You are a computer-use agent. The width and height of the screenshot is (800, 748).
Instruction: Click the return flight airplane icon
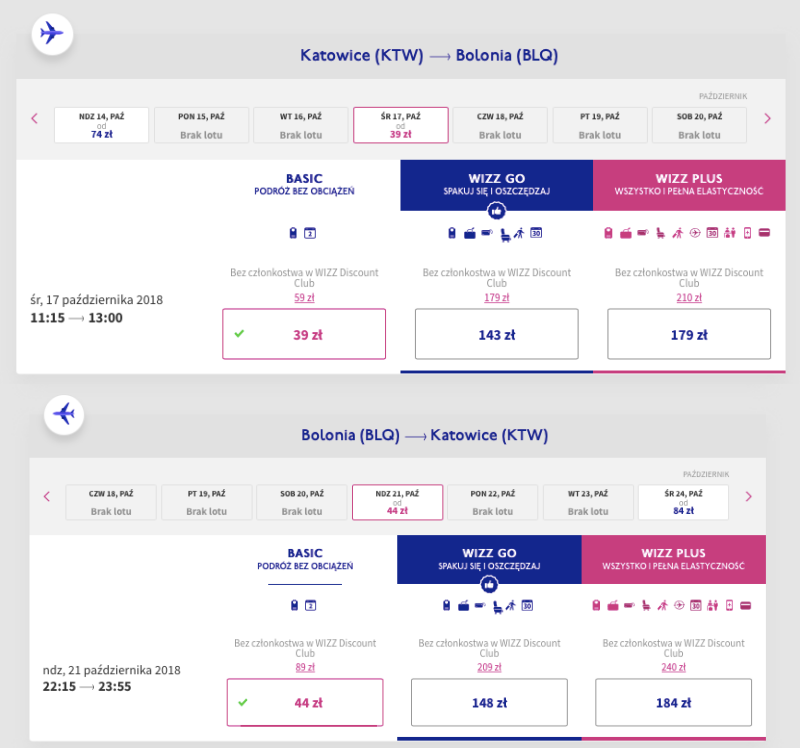pos(64,414)
